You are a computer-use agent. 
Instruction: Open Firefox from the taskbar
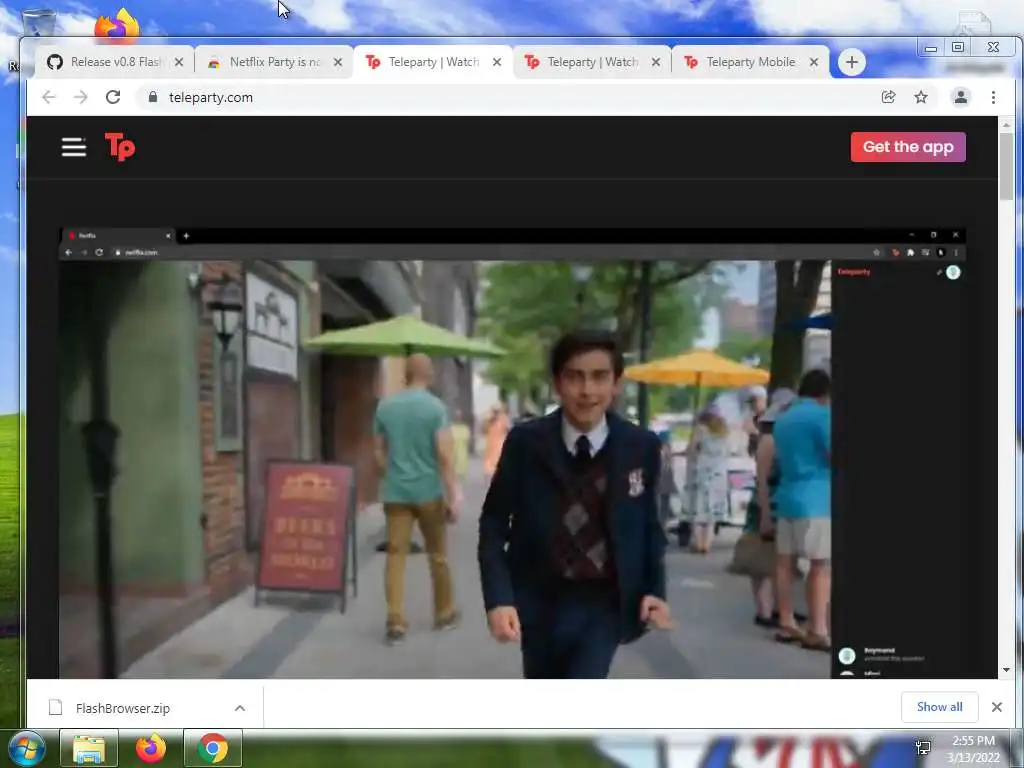tap(151, 748)
